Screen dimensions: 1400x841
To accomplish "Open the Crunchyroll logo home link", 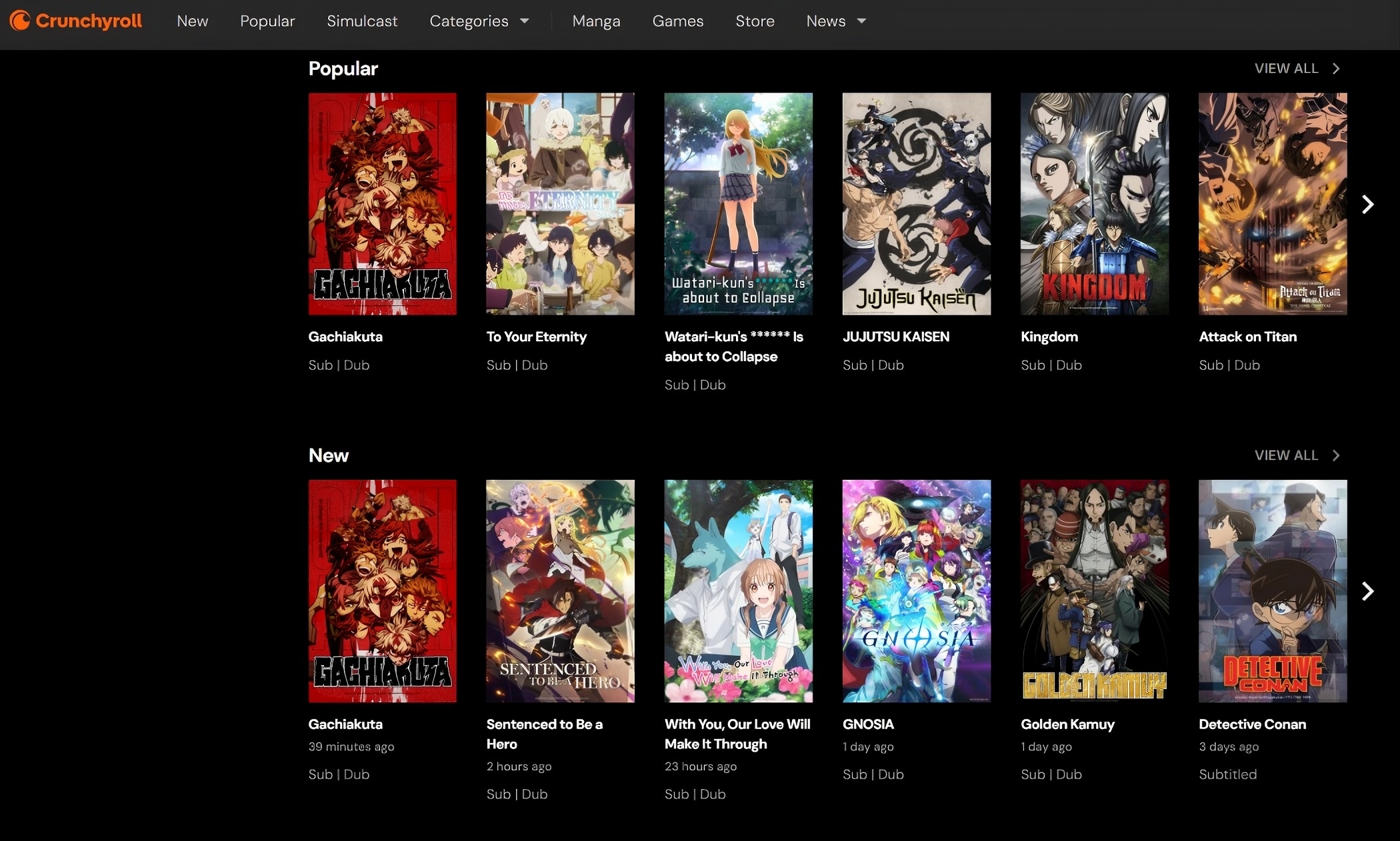I will (x=75, y=21).
